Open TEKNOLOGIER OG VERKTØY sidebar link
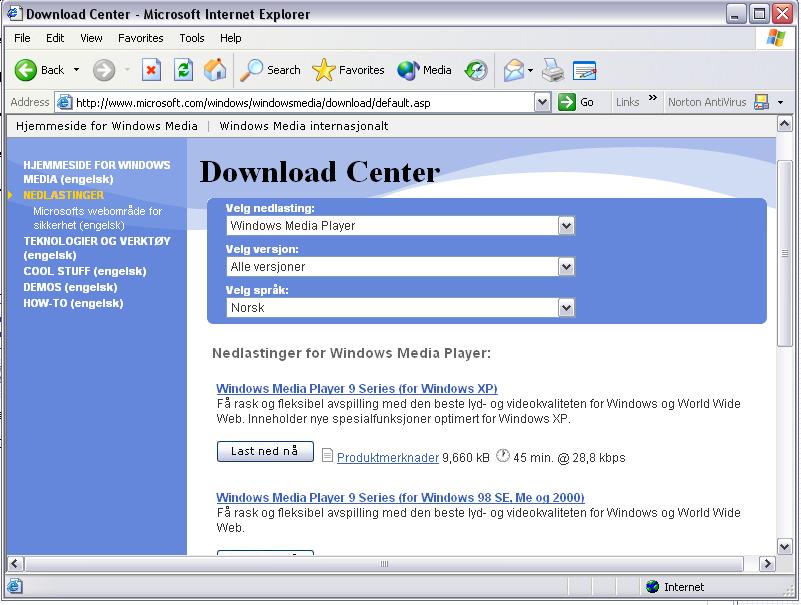 click(97, 248)
